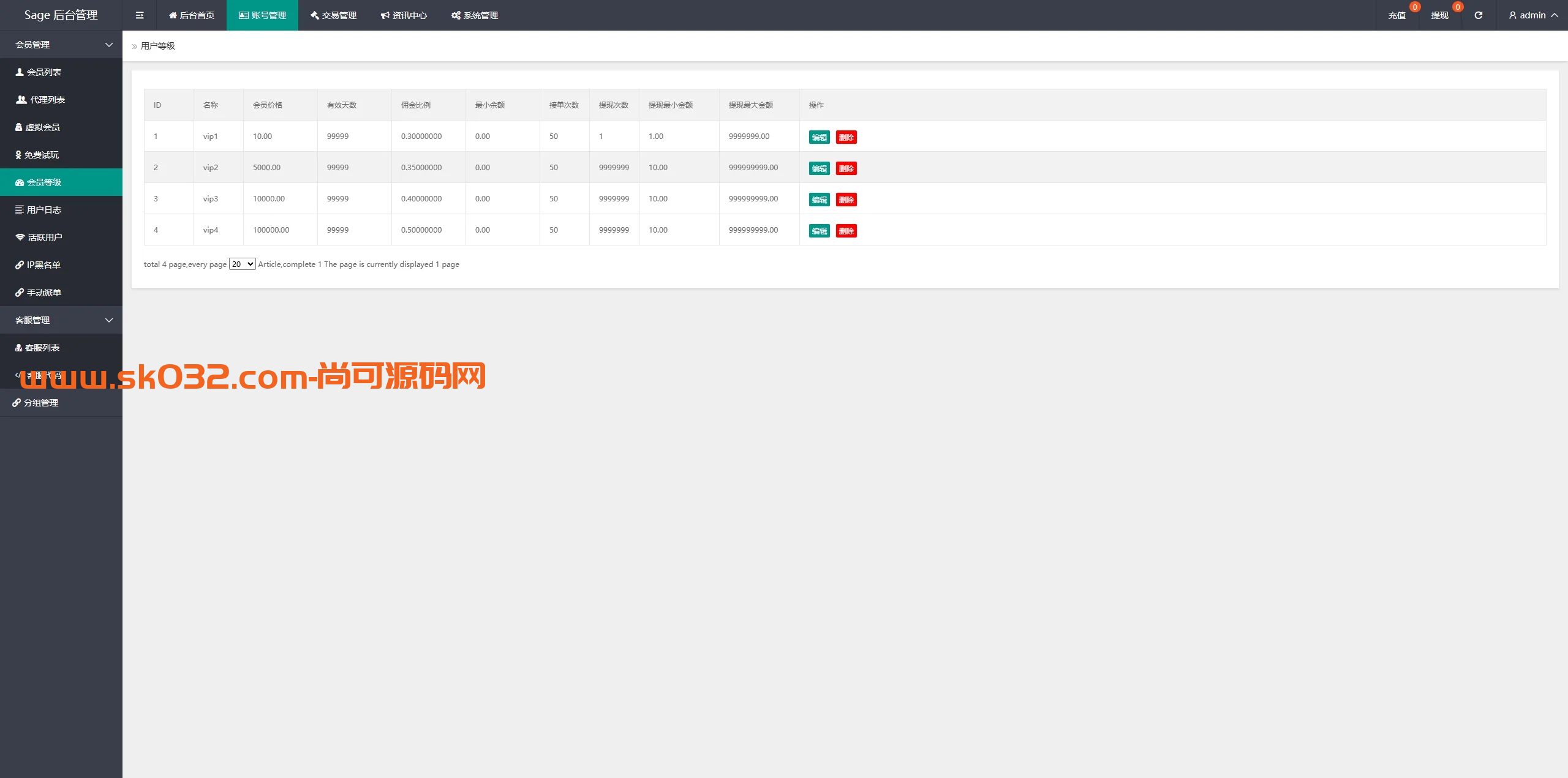
Task: Open 手动派单 sidebar item
Action: [43, 293]
